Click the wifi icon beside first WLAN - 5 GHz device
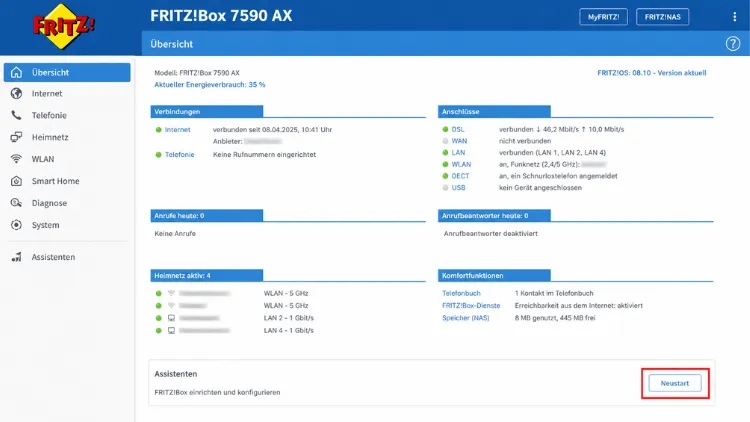 point(171,293)
